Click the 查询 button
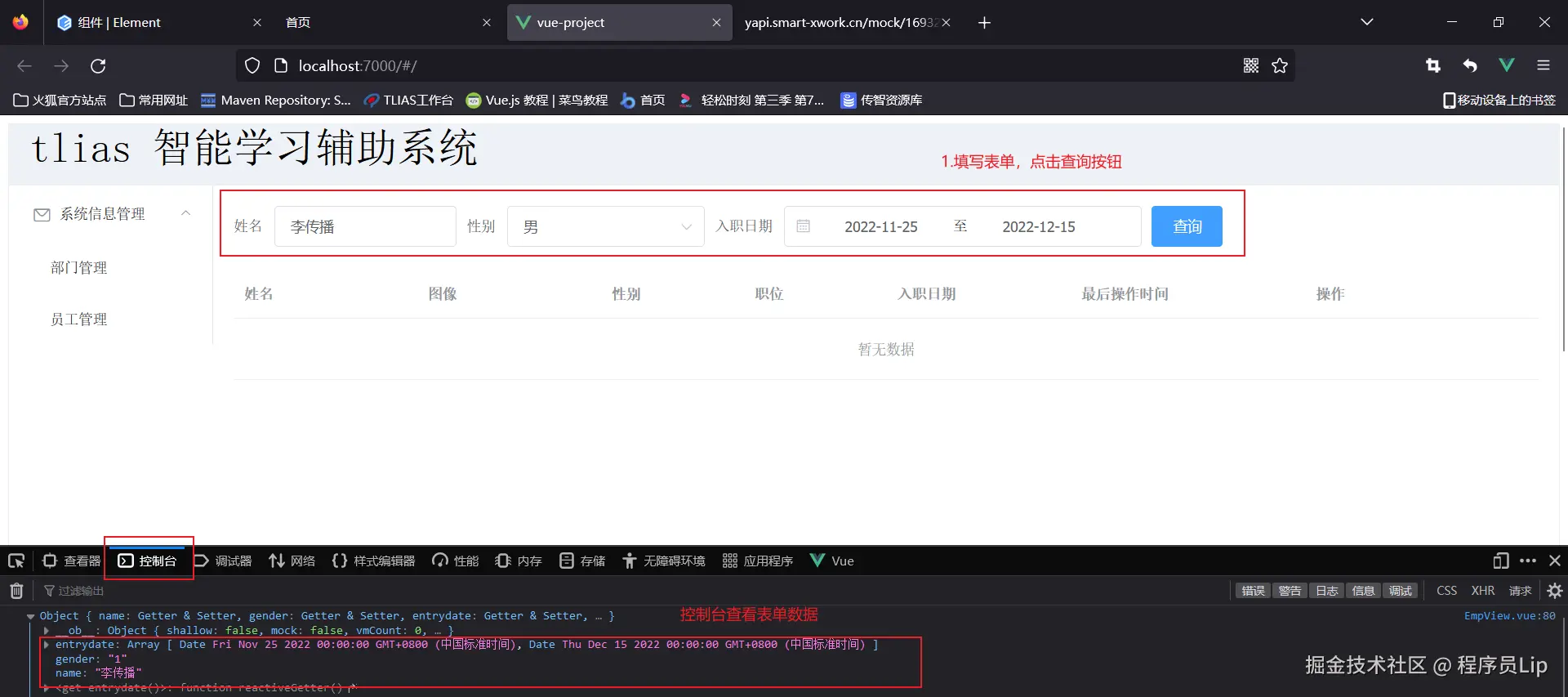 click(1187, 226)
